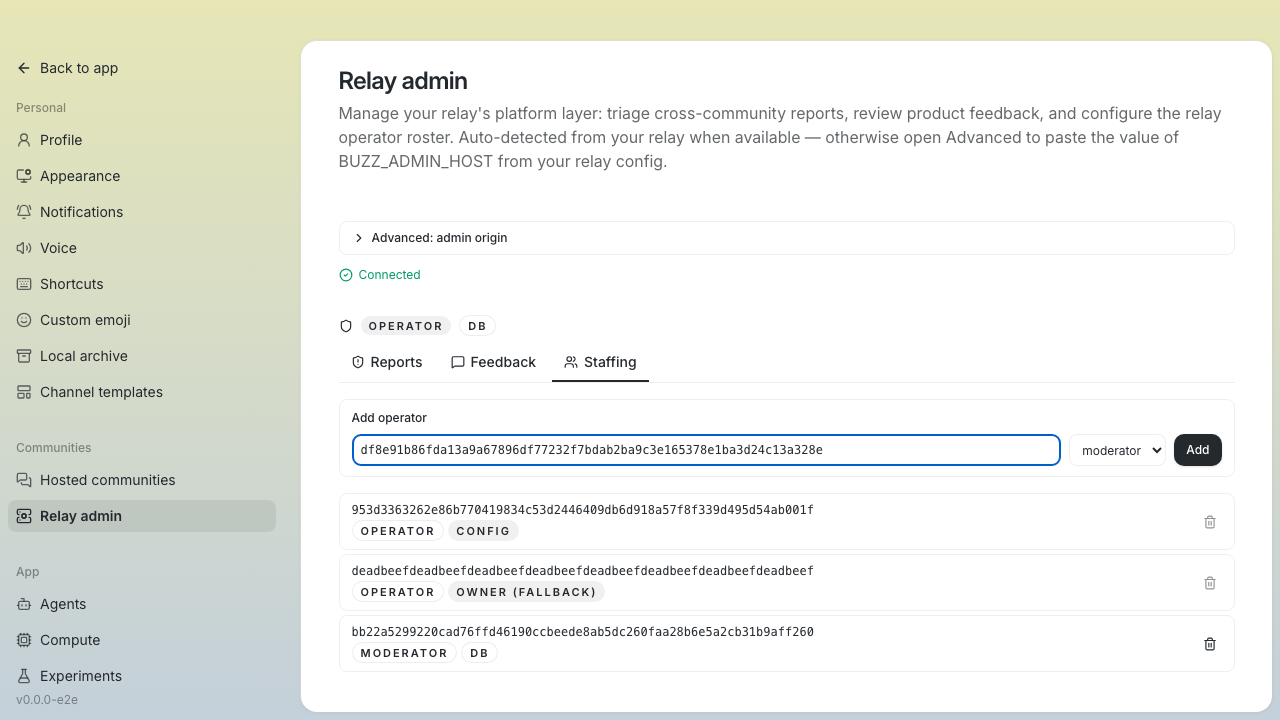Click OPERATOR badge in 953d3363 row
The image size is (1280, 720).
(x=398, y=531)
